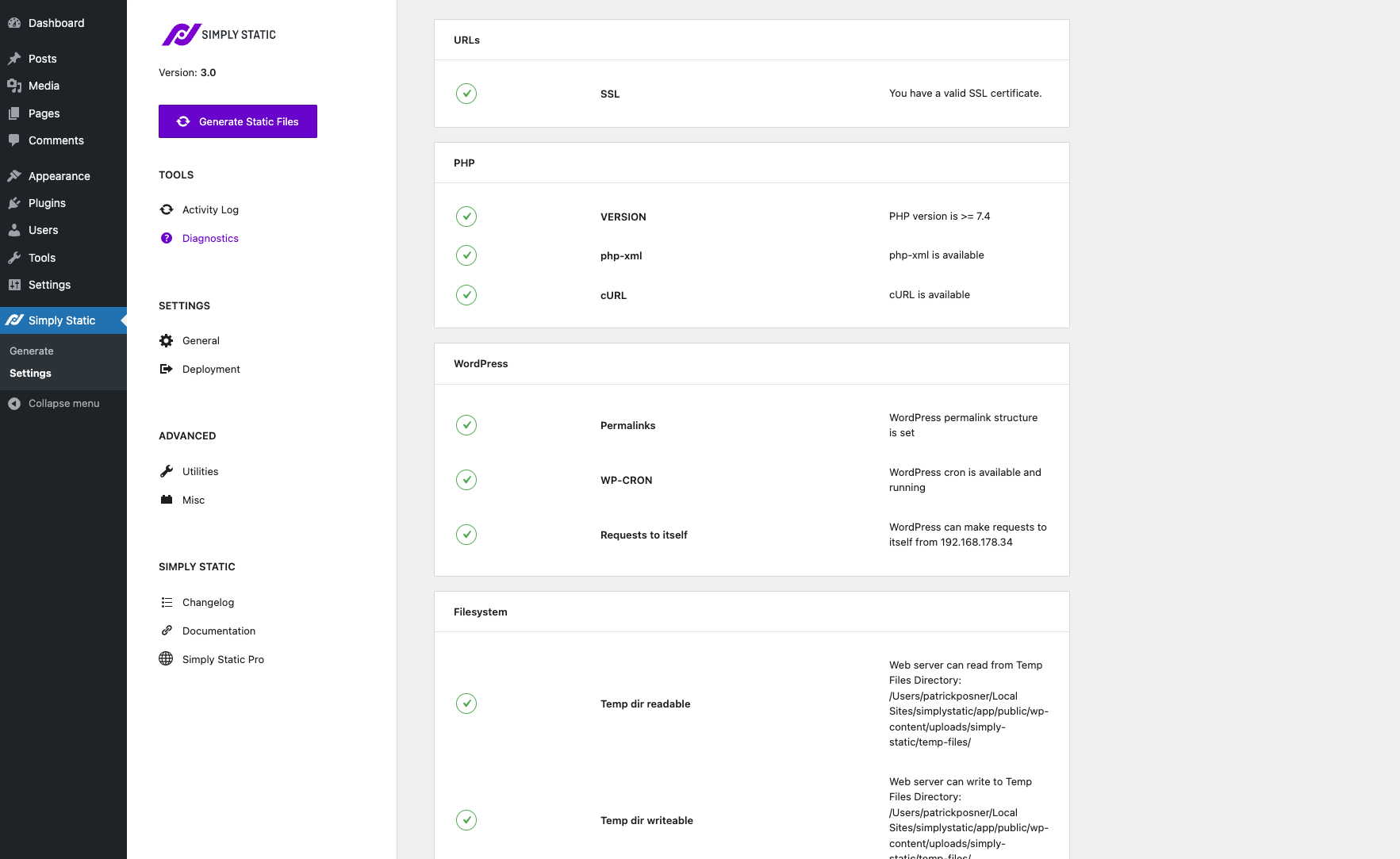Open the Media menu item

pyautogui.click(x=63, y=86)
